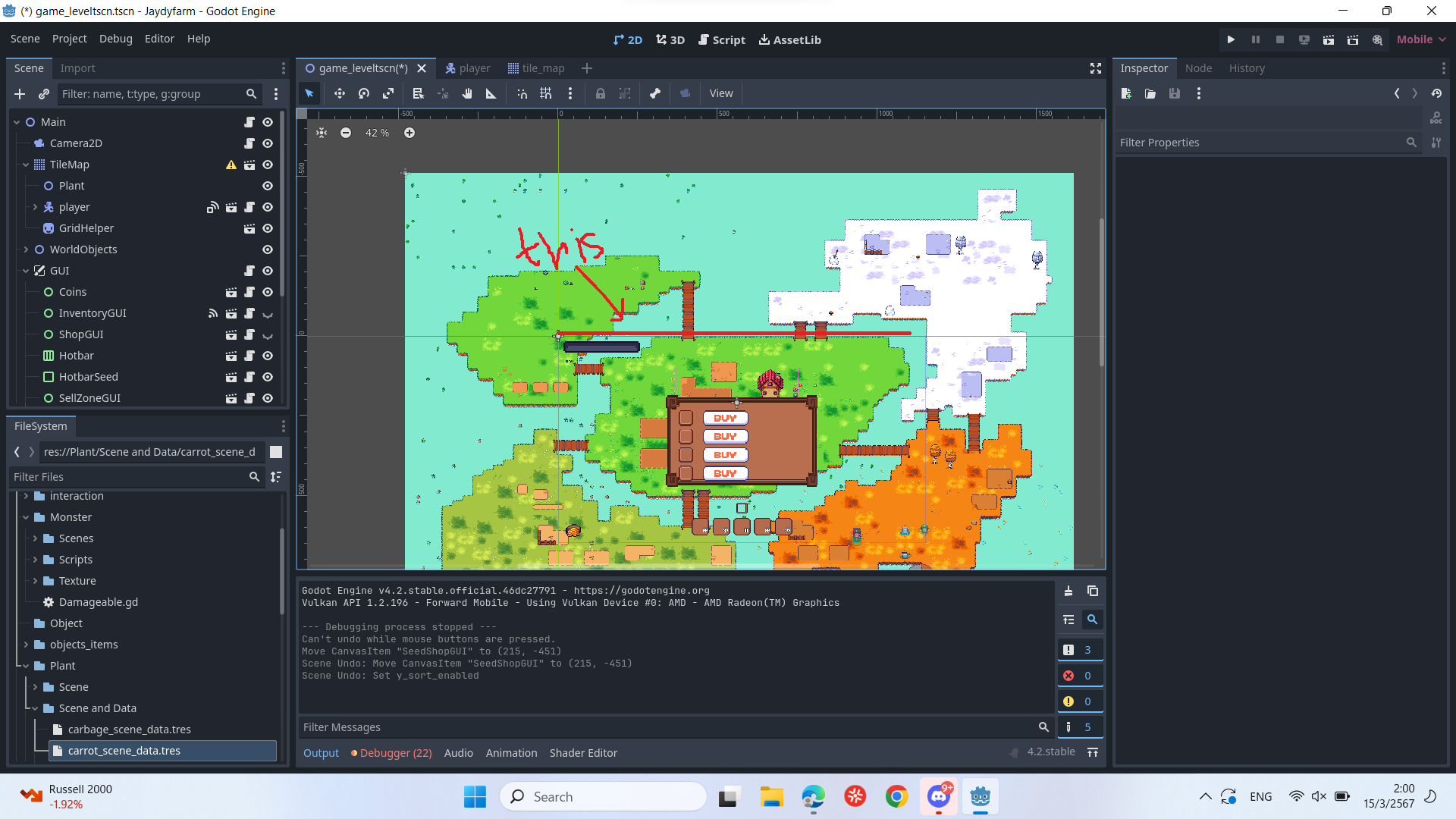Toggle visibility of Camera2D node
The width and height of the screenshot is (1456, 819).
point(268,143)
